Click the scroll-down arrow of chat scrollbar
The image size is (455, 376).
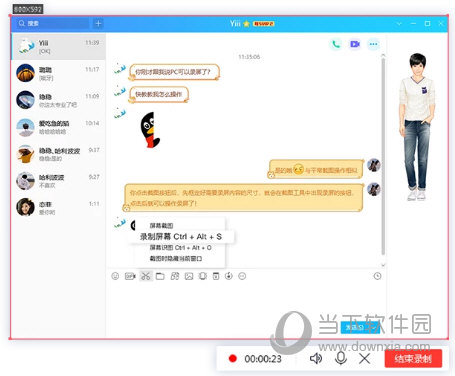(x=383, y=265)
